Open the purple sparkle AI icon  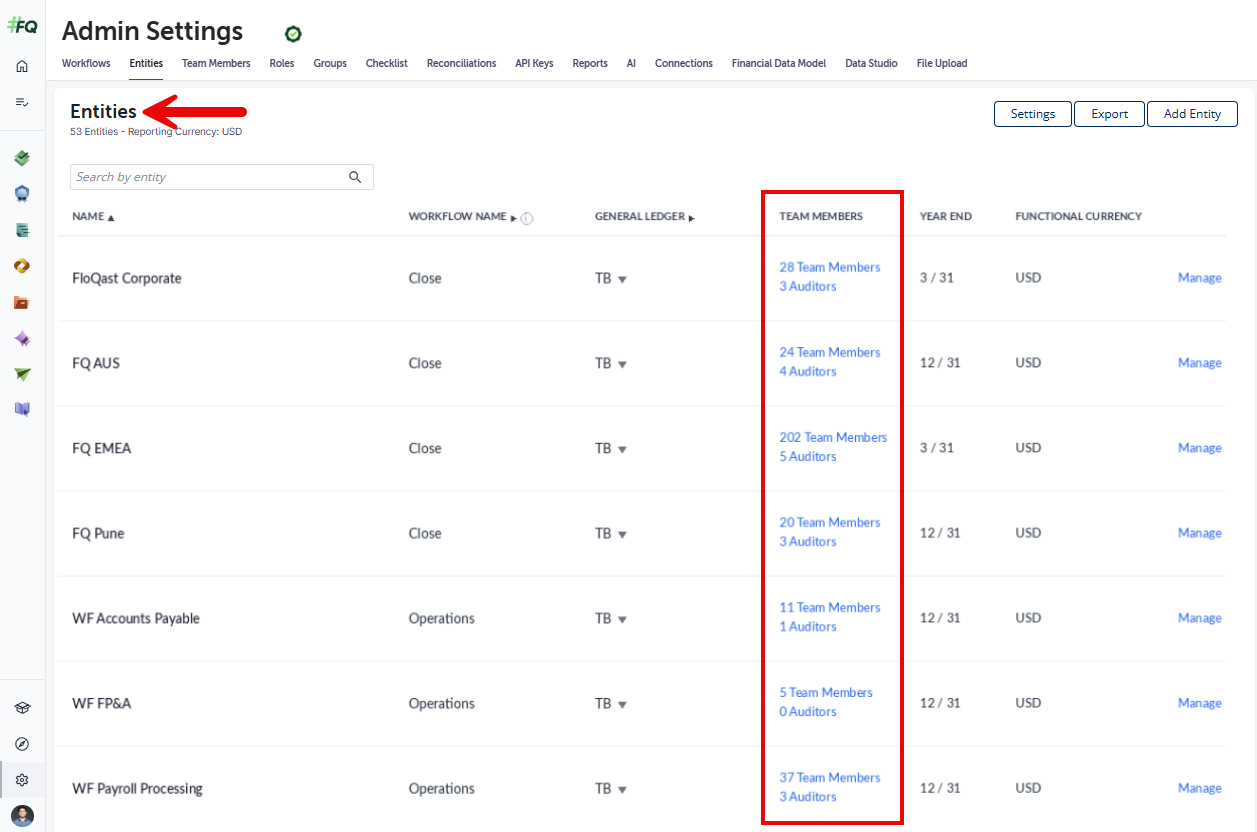point(22,339)
